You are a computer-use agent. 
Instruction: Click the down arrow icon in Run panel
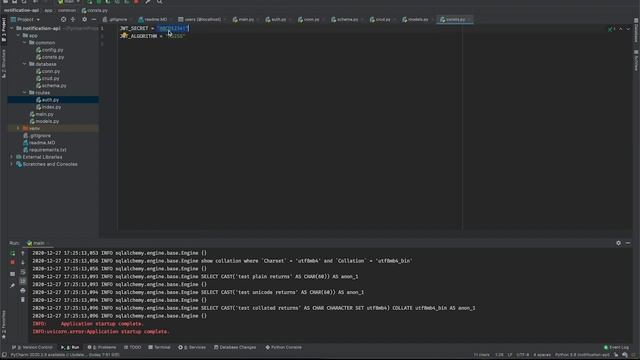pos(23,262)
